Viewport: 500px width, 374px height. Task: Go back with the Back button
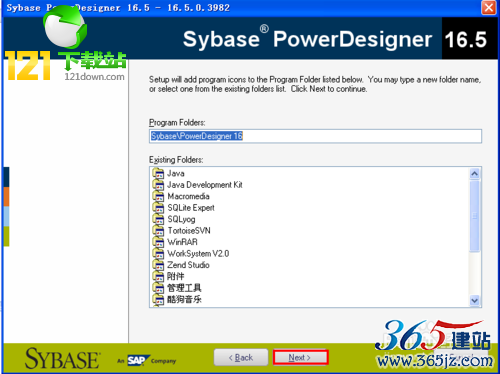(x=241, y=357)
